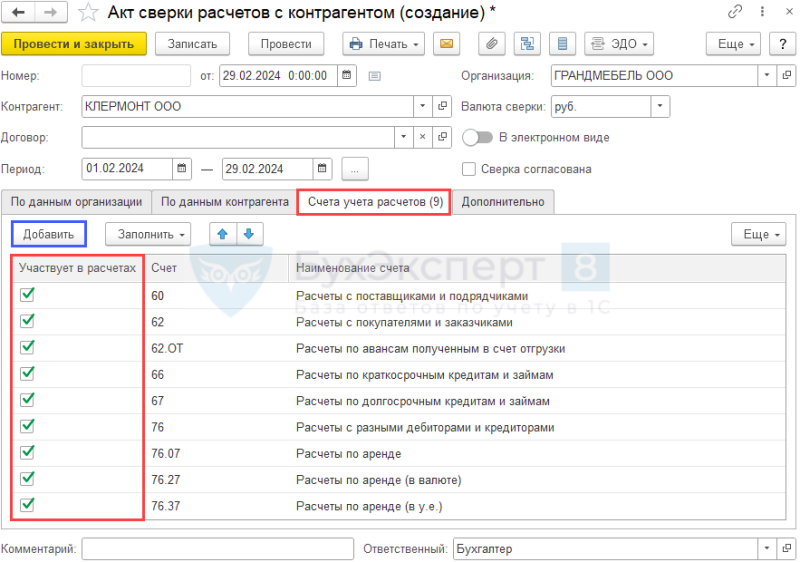Uncheck participation checkbox for account 62.ОТ

(27, 347)
